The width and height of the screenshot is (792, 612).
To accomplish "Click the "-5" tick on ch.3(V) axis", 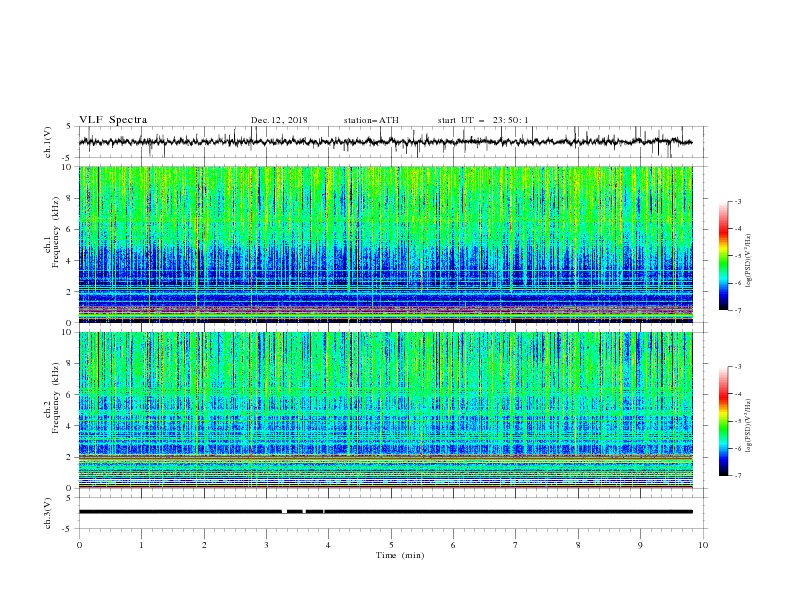I will (68, 529).
